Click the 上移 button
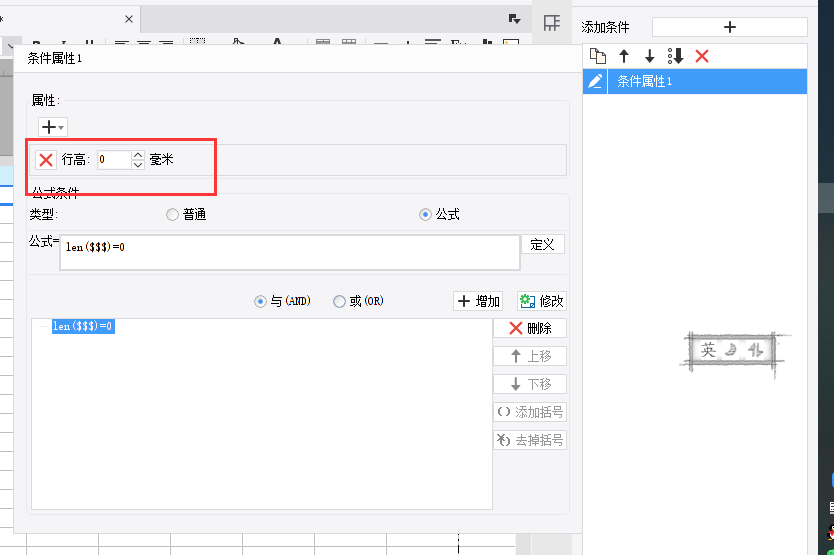 coord(530,356)
